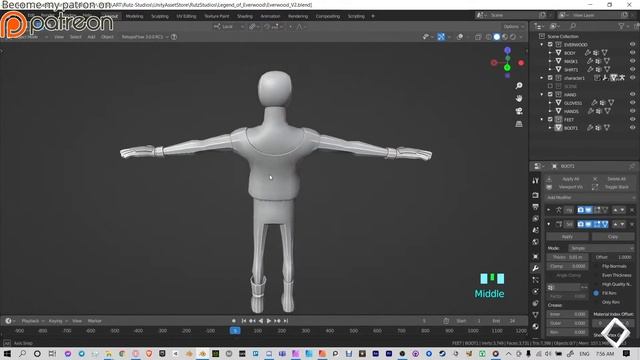The image size is (640, 360).
Task: Open the Add Modifier dropdown
Action: point(591,198)
